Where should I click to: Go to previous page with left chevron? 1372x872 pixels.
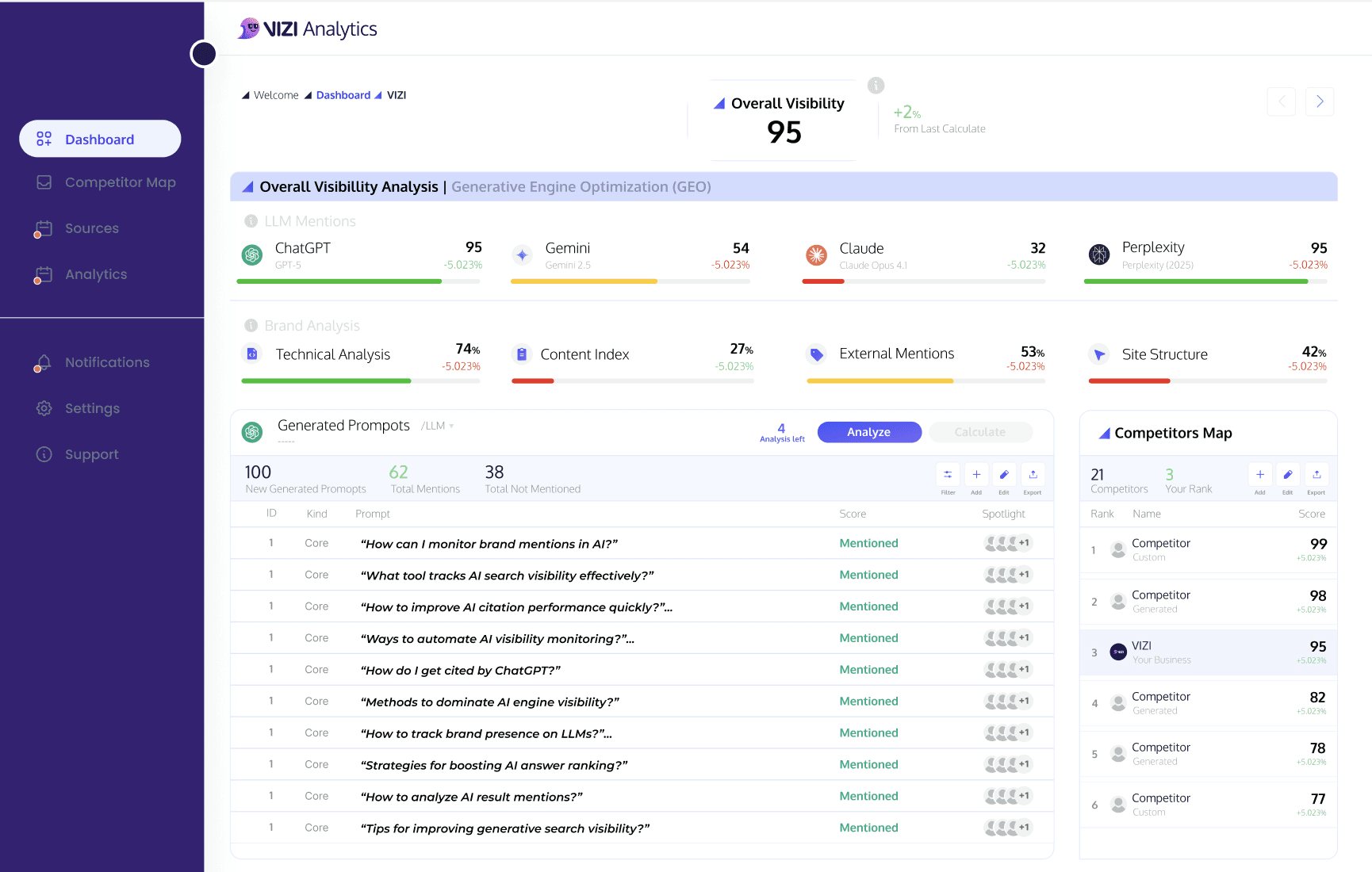tap(1282, 101)
